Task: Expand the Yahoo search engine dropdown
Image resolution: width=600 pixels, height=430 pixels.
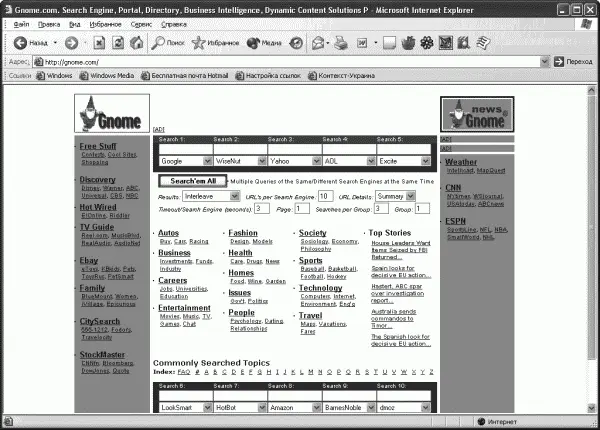Action: pyautogui.click(x=316, y=161)
